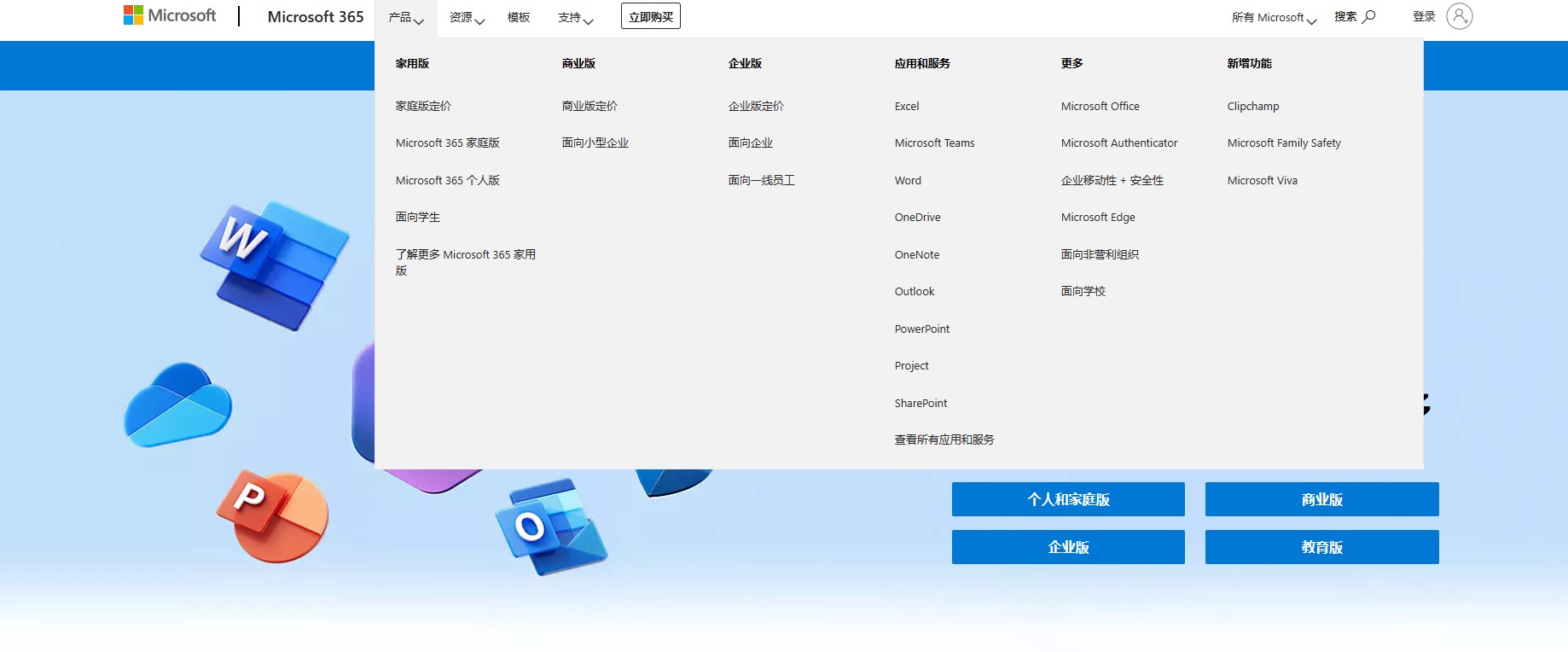Viewport: 1568px width, 652px height.
Task: Open the search magnifier icon
Action: [1369, 16]
